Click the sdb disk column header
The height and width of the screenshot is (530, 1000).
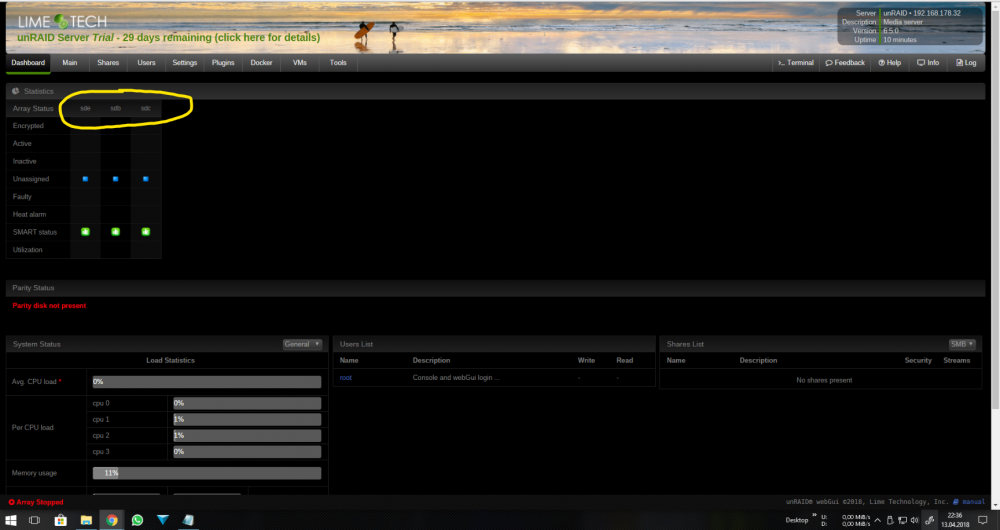point(115,108)
